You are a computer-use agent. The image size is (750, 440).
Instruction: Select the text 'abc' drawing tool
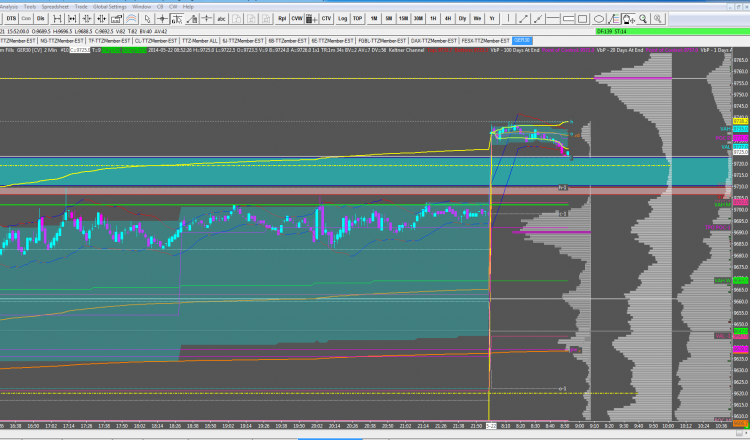[x=221, y=19]
